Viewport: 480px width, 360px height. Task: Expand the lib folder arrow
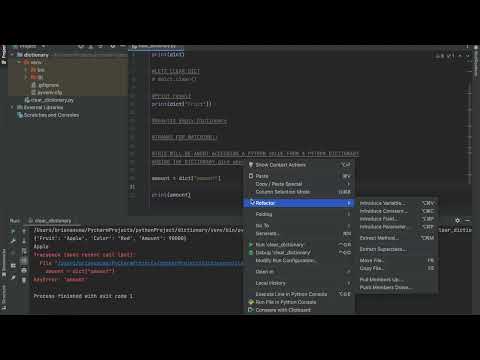coord(26,77)
